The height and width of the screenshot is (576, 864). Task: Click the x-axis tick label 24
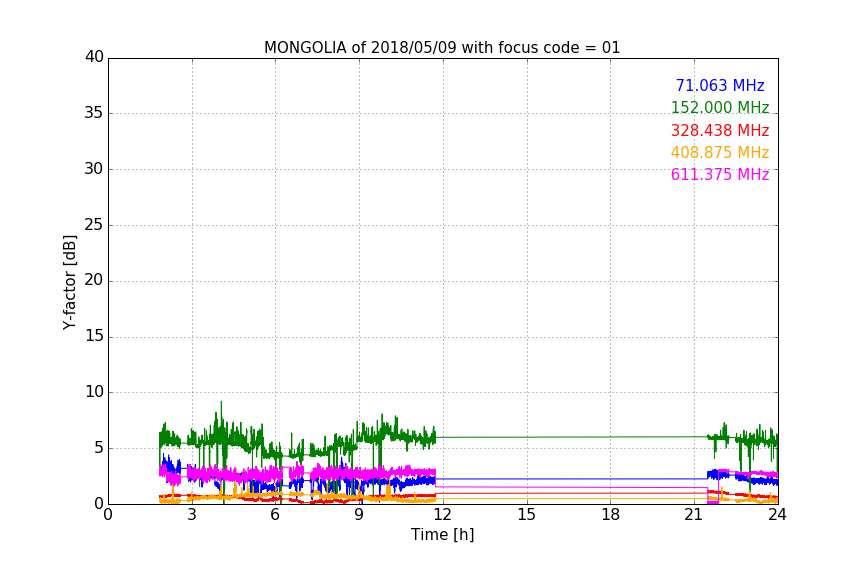coord(777,514)
